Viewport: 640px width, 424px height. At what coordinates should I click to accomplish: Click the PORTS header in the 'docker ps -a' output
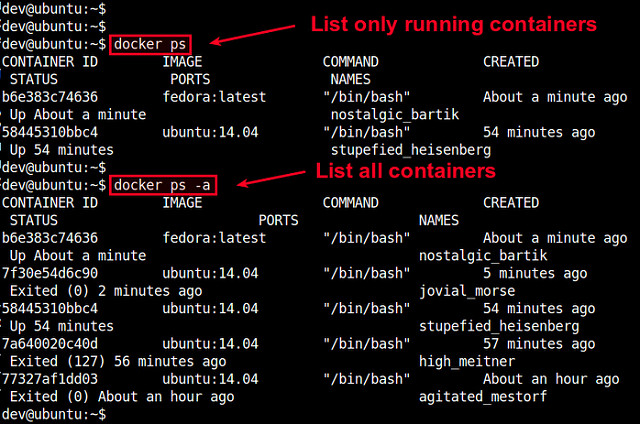pos(278,220)
